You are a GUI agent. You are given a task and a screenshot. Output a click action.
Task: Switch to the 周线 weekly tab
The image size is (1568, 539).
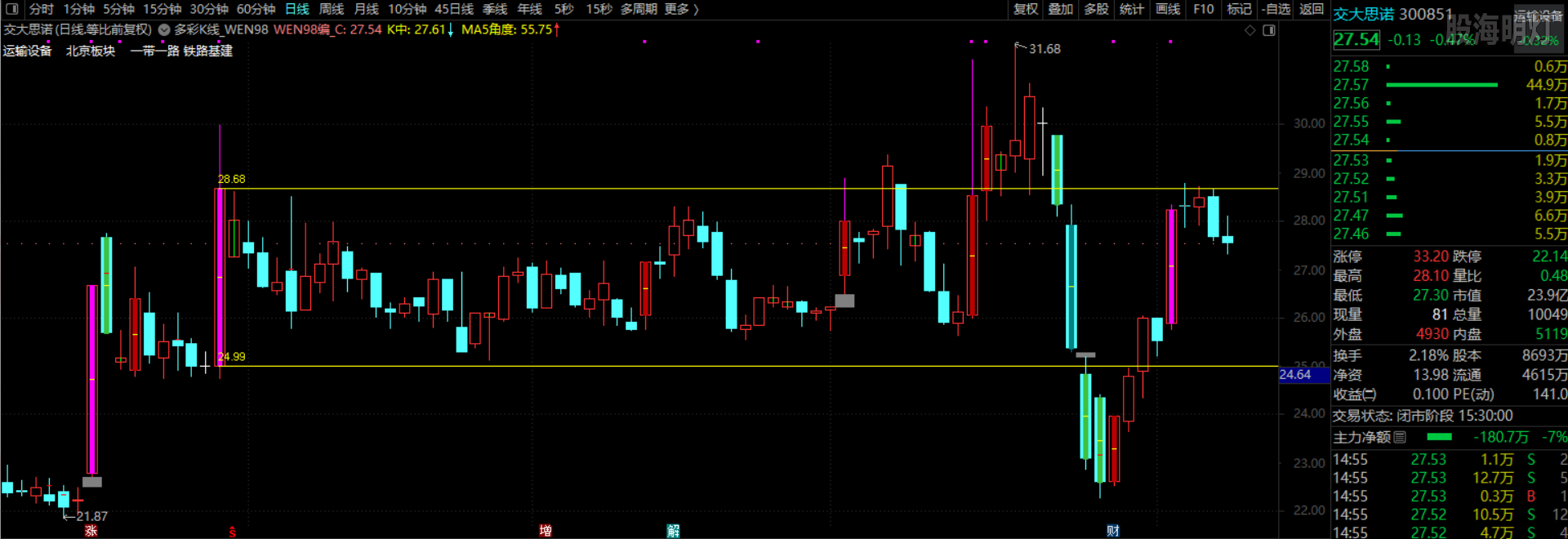332,9
